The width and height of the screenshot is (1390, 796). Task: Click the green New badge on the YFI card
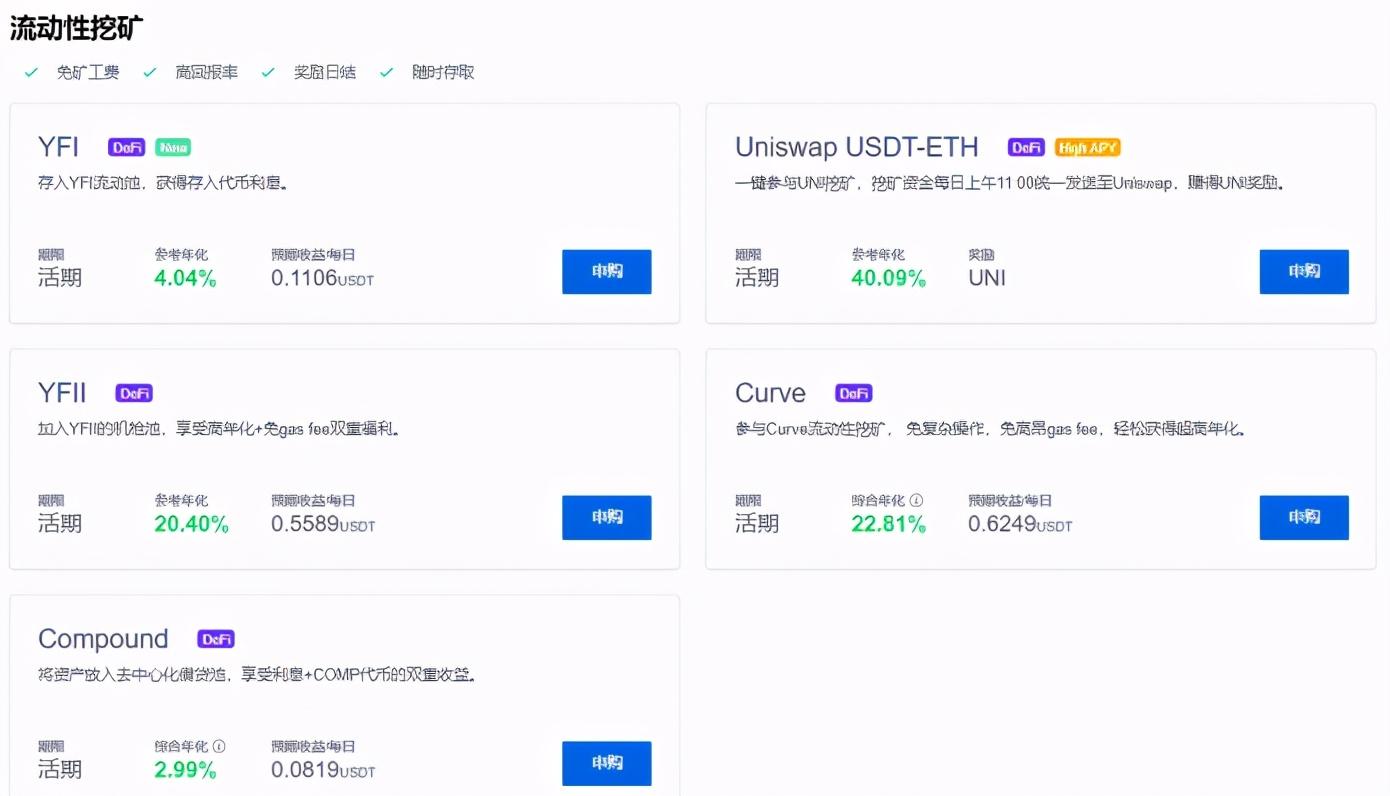173,147
